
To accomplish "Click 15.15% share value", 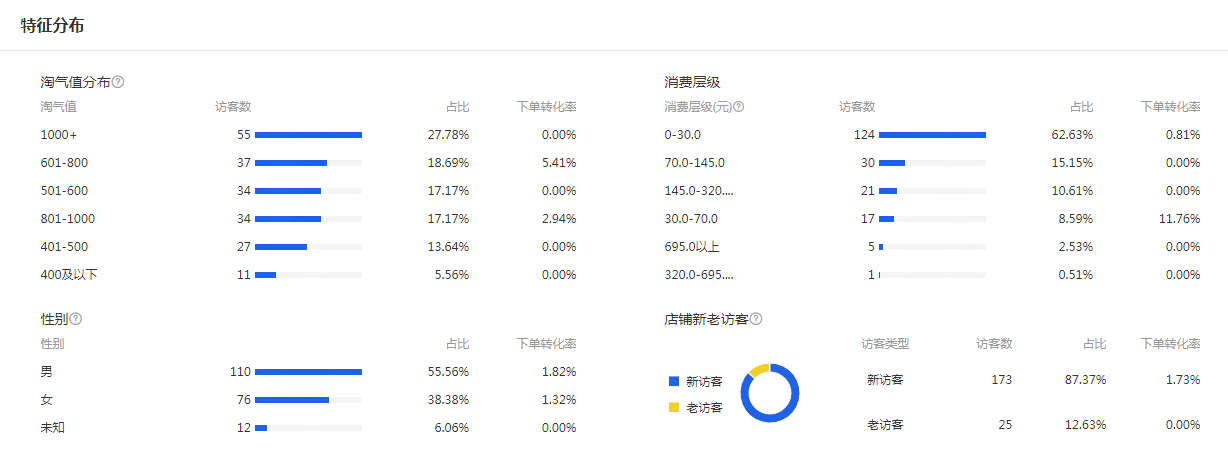I will 1072,162.
